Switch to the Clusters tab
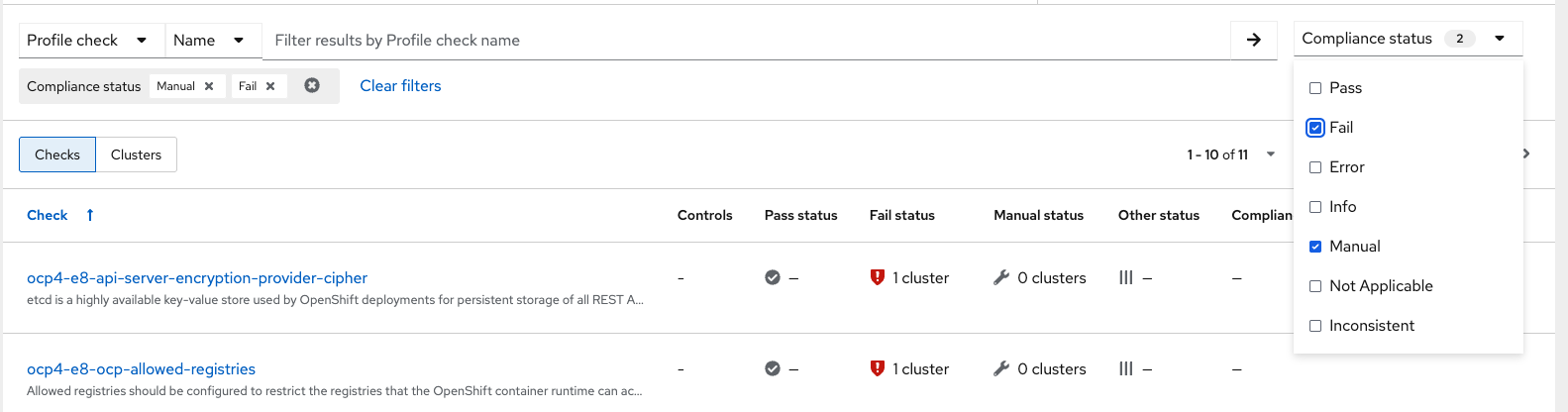Viewport: 1568px width, 412px height. coord(136,154)
